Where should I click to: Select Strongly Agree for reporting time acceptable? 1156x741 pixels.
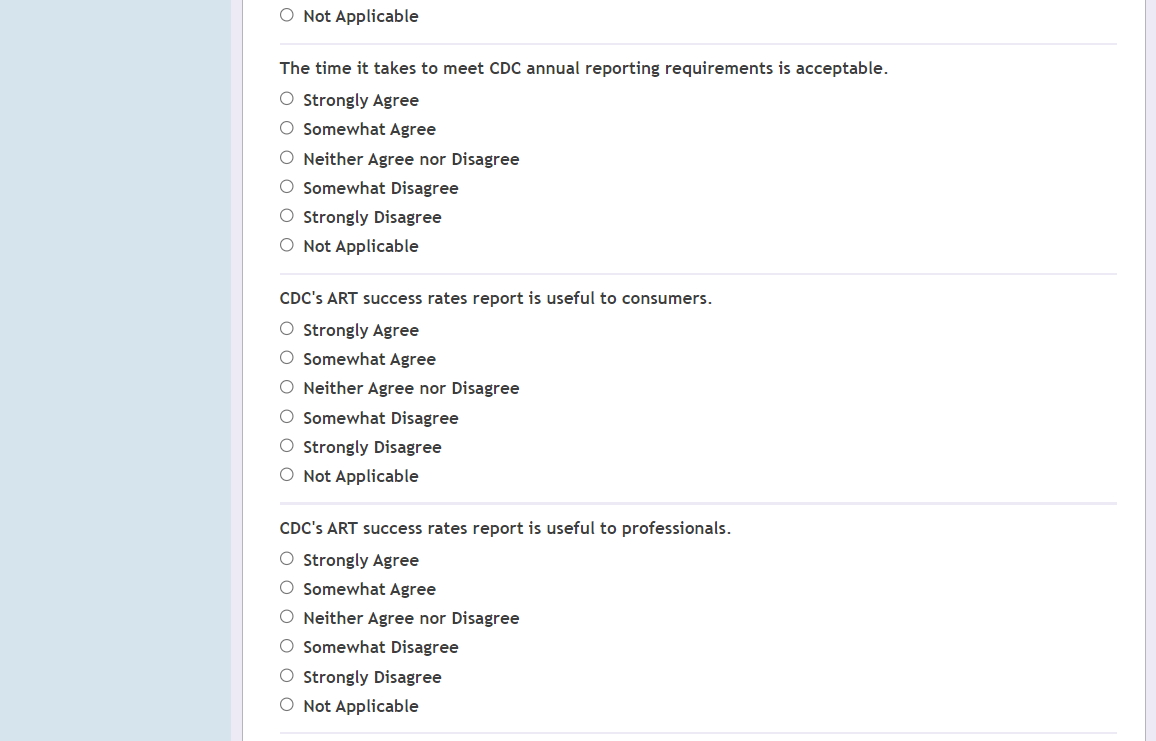tap(287, 99)
